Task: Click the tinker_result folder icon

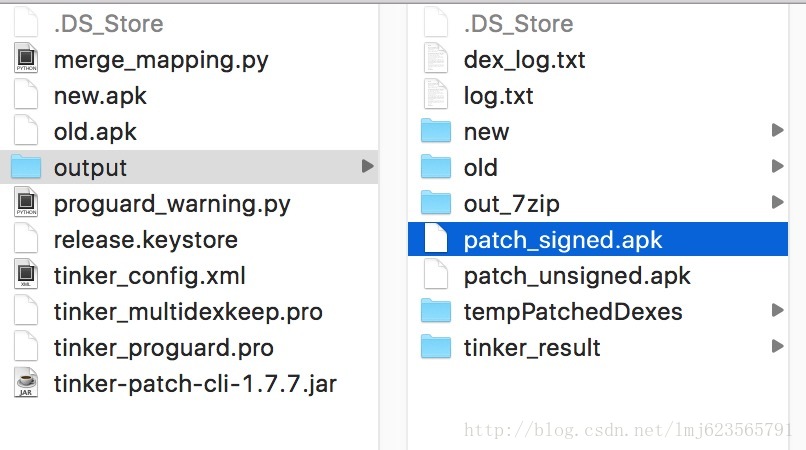Action: (436, 348)
